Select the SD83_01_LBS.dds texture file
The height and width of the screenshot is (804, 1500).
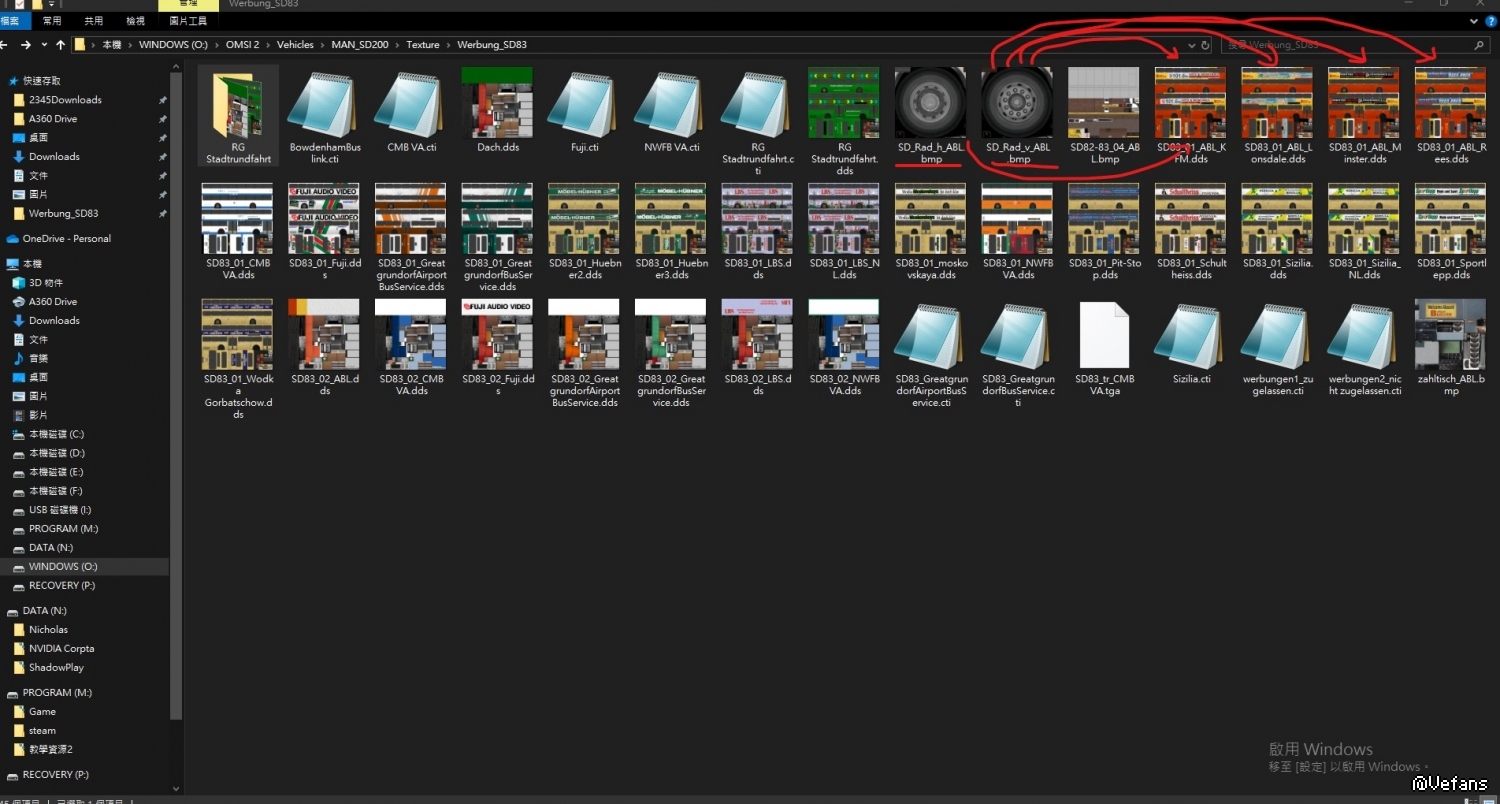(757, 219)
